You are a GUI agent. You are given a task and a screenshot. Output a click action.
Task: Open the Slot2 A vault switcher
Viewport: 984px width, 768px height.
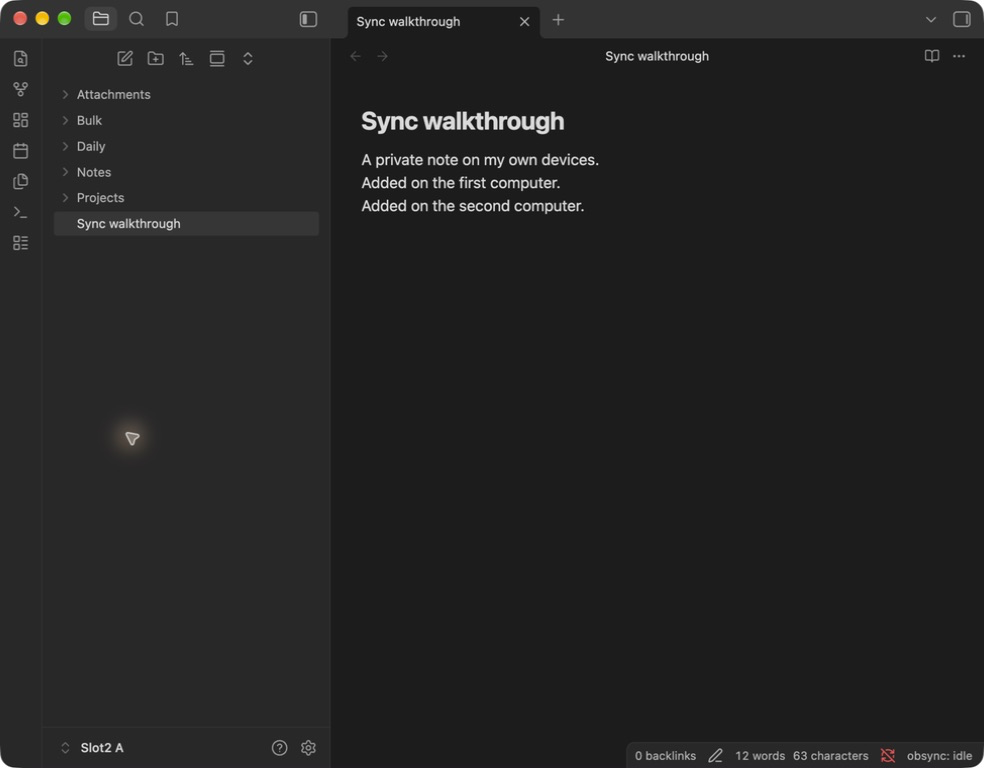coord(93,748)
